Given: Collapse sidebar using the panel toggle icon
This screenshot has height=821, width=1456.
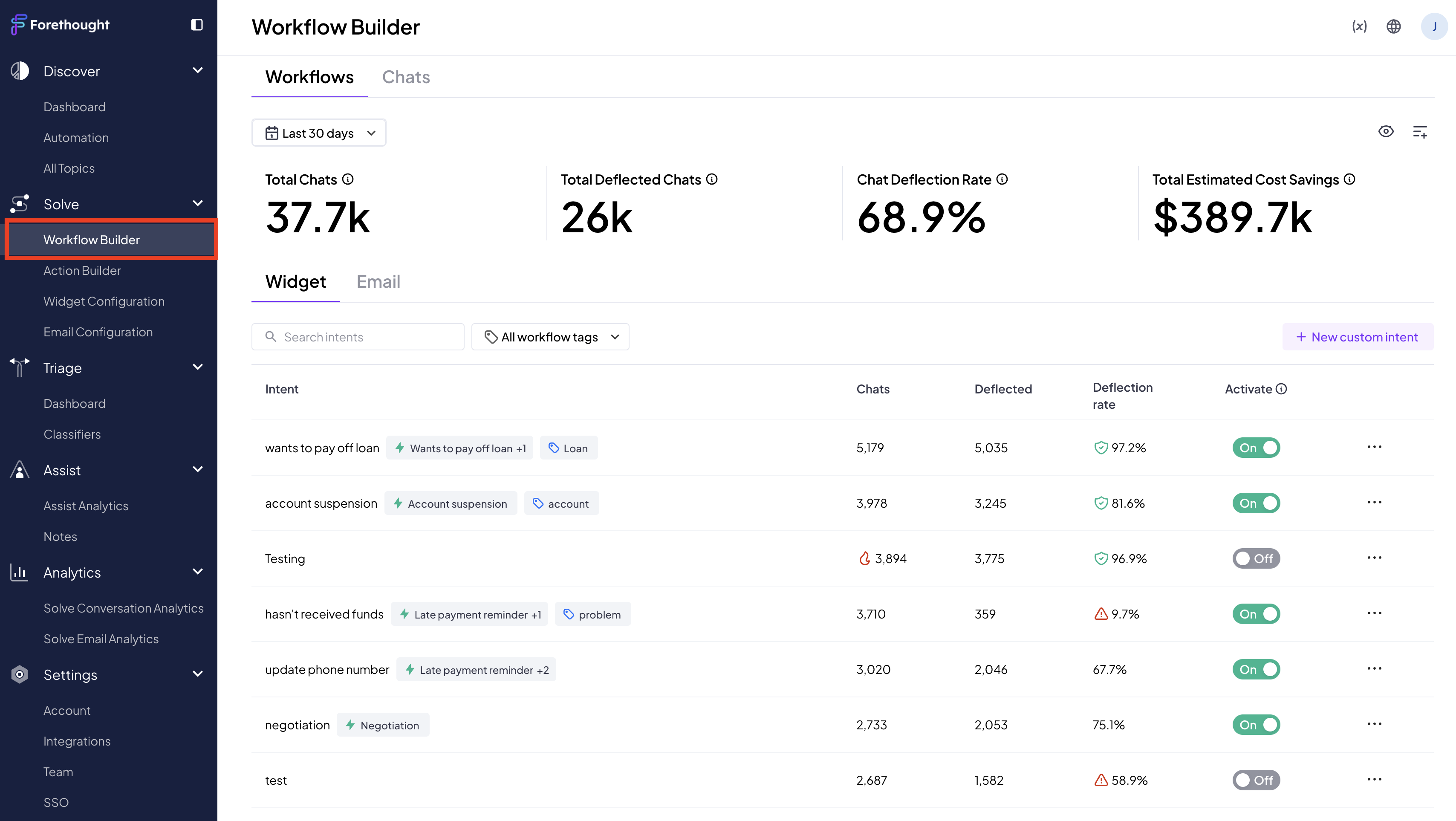Looking at the screenshot, I should tap(196, 24).
